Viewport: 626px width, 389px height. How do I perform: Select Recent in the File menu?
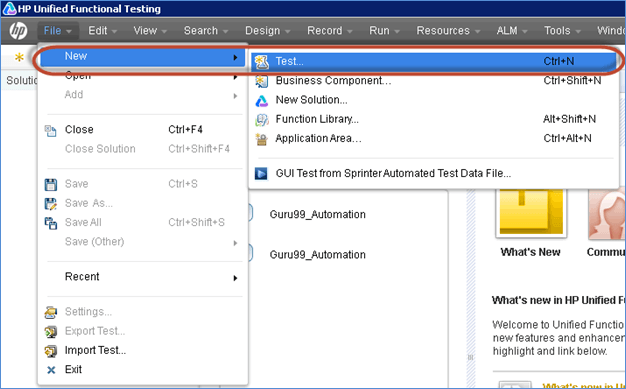pyautogui.click(x=143, y=277)
